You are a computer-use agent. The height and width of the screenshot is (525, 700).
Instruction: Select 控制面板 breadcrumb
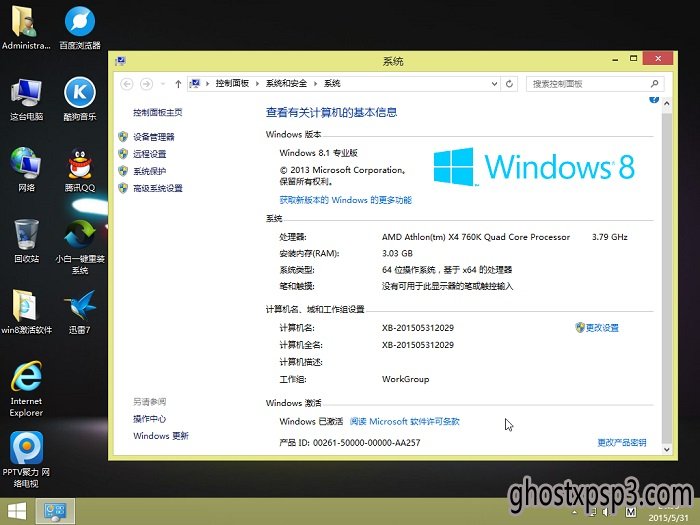point(232,83)
